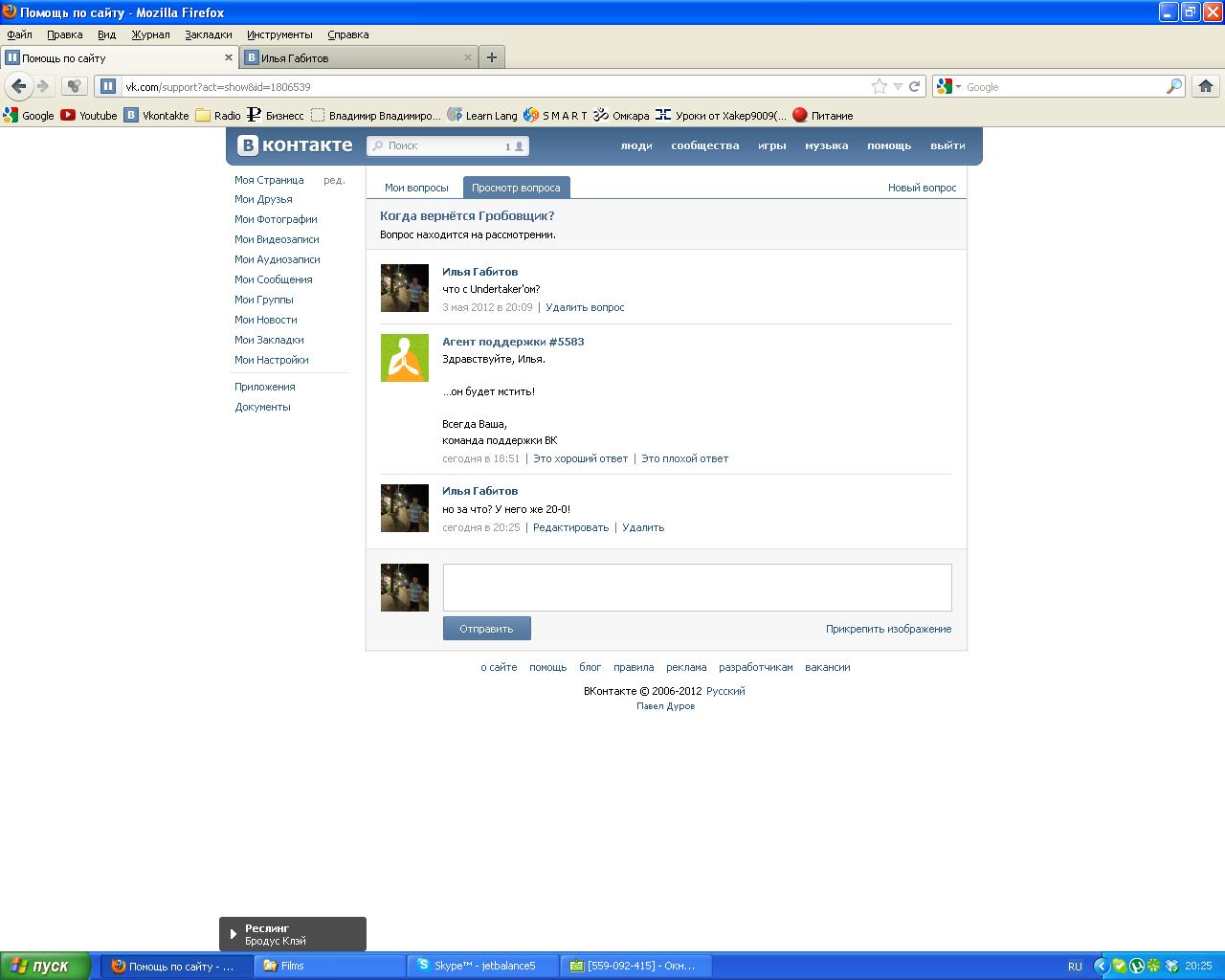This screenshot has width=1225, height=980.
Task: Open the Правка menu
Action: (x=64, y=34)
